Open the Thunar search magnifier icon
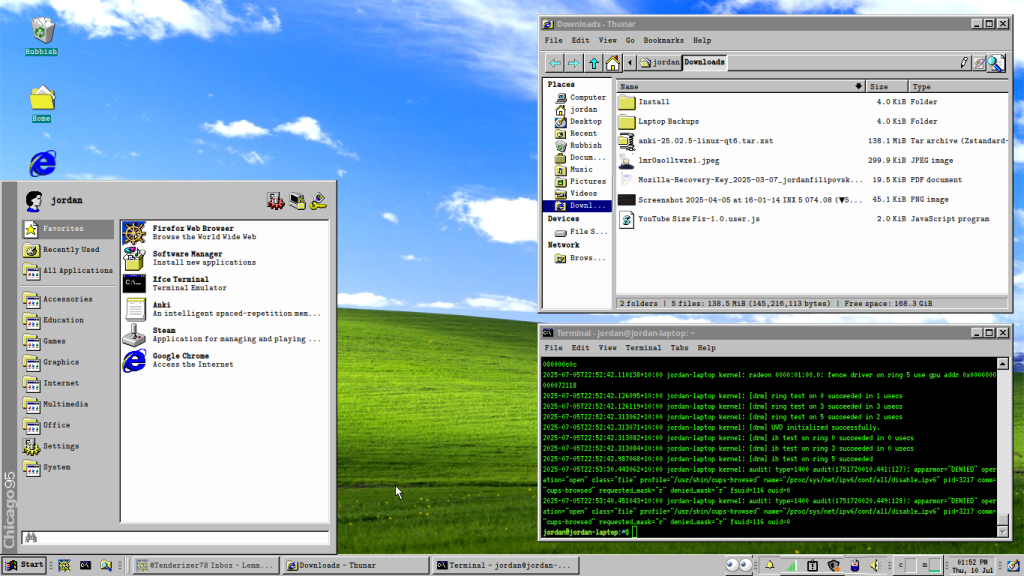Viewport: 1024px width, 576px height. coord(995,62)
